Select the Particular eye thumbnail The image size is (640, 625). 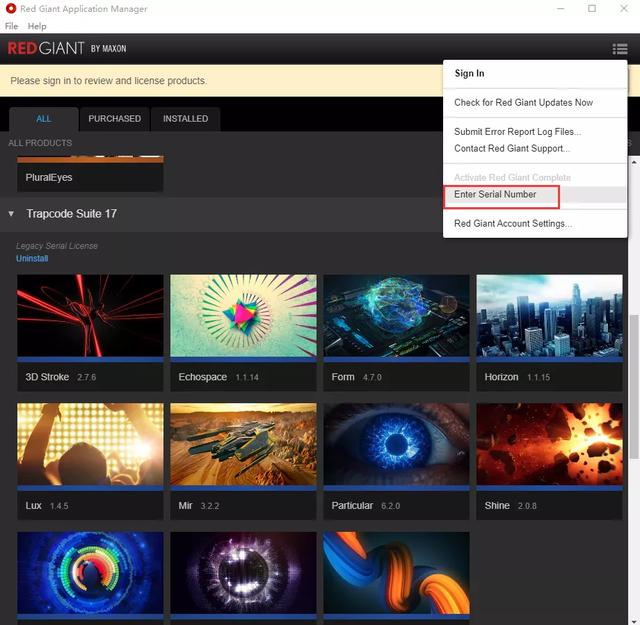click(396, 444)
